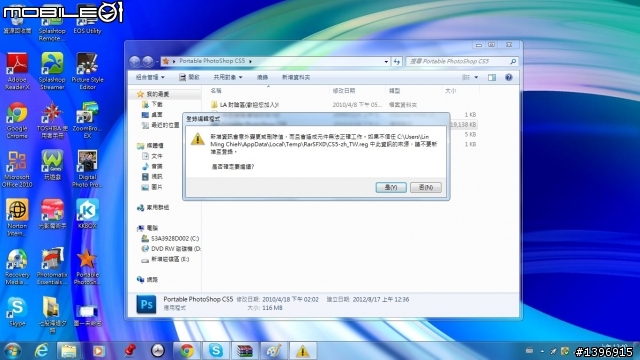Image resolution: width=640 pixels, height=360 pixels.
Task: Open Splashtop Remote desktop icon
Action: pyautogui.click(x=52, y=24)
